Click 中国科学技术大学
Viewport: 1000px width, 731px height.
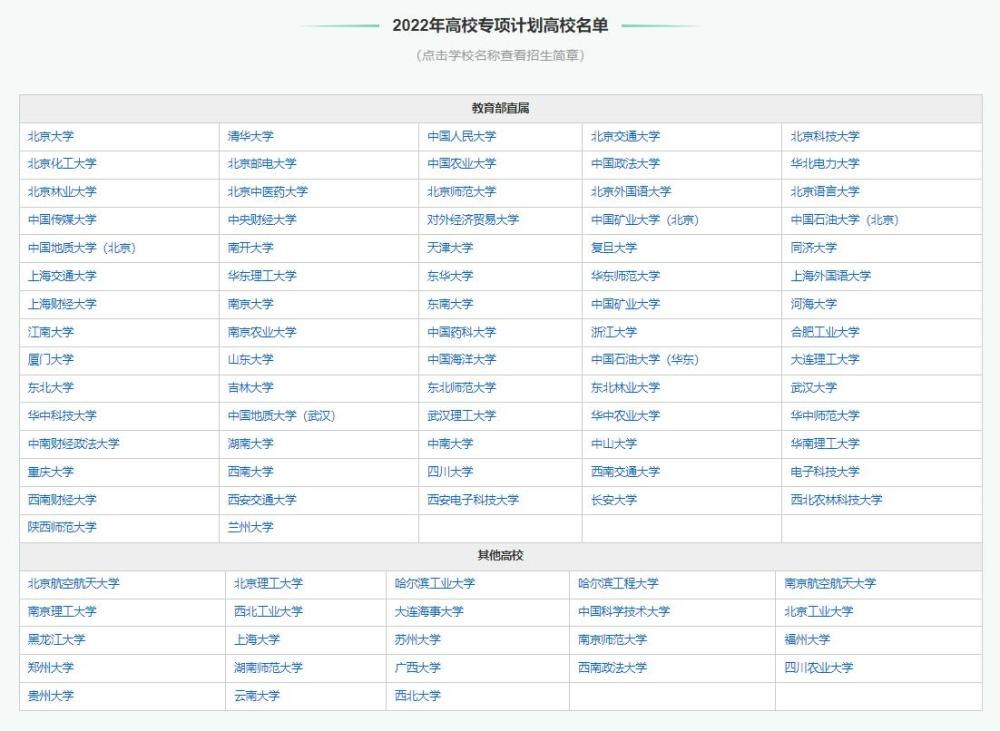point(624,612)
